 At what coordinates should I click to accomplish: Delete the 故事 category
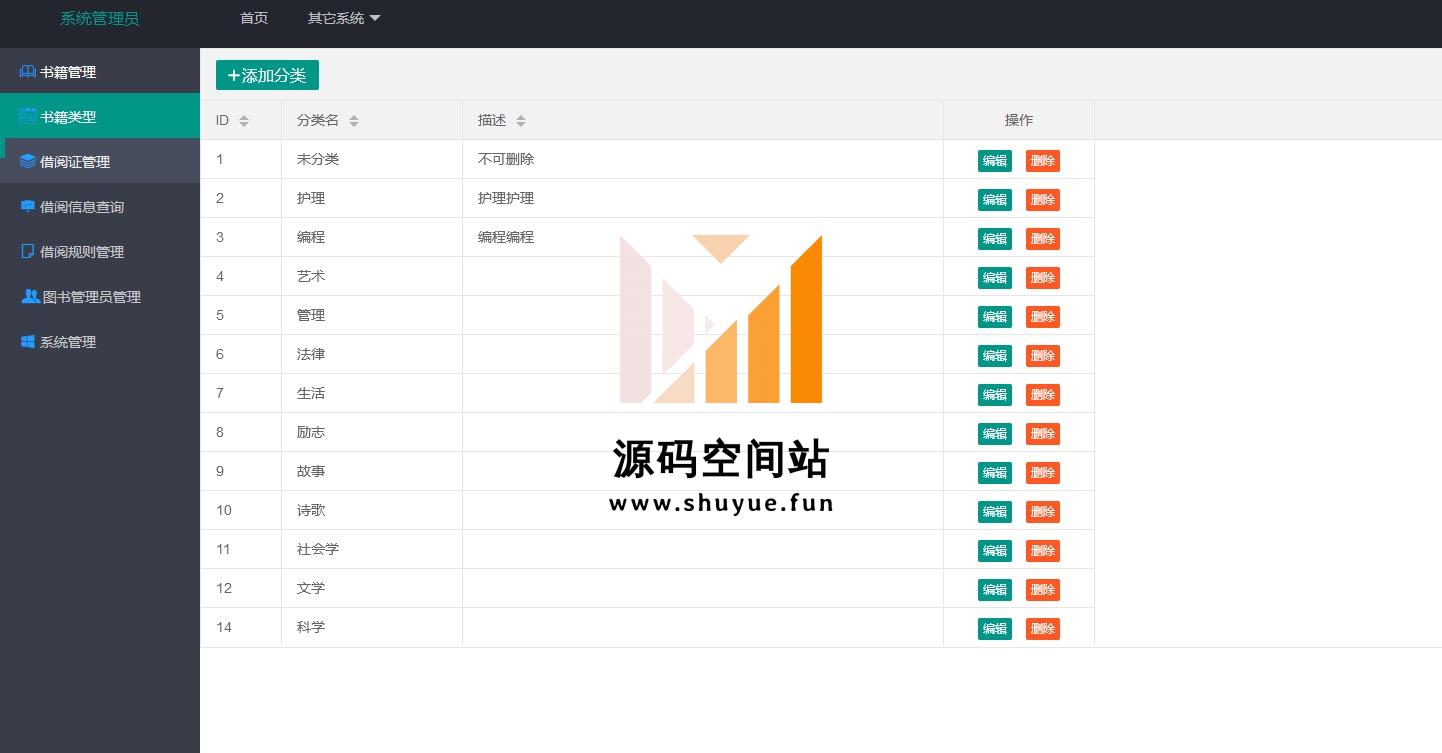click(1043, 473)
